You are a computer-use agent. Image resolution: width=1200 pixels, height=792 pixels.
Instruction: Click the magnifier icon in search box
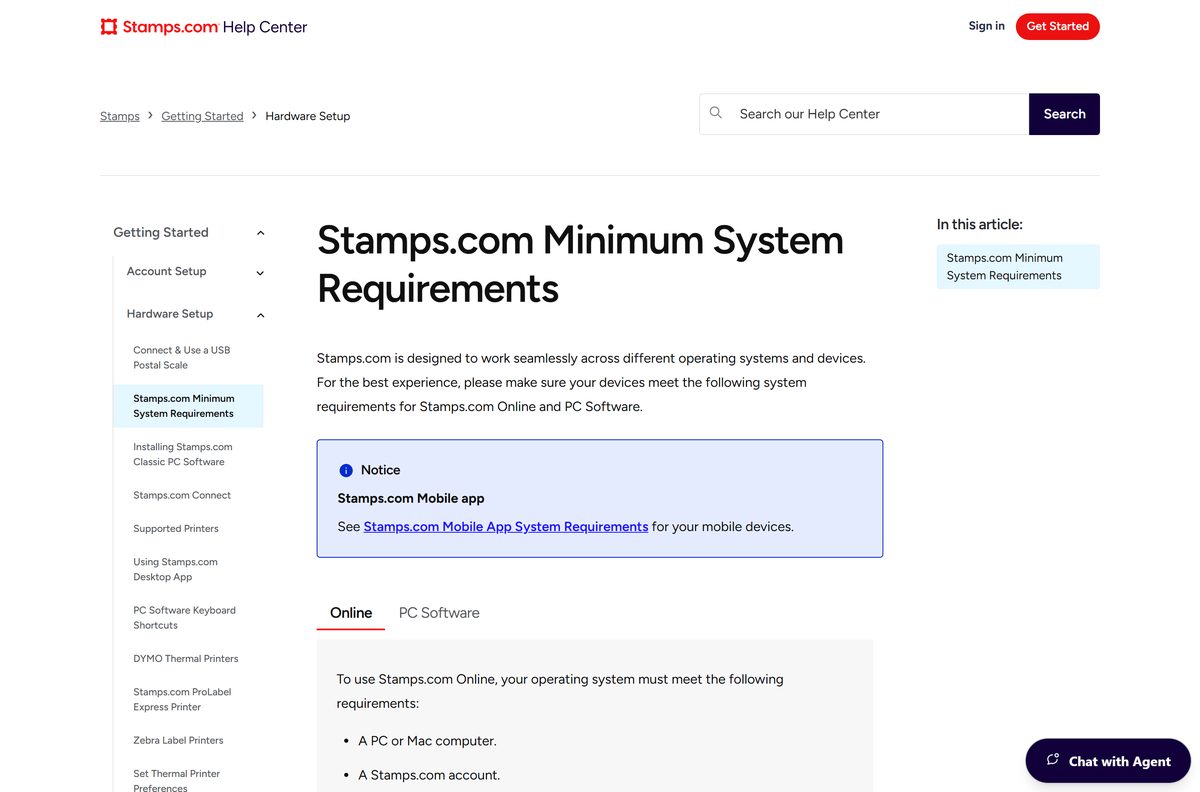tap(716, 113)
